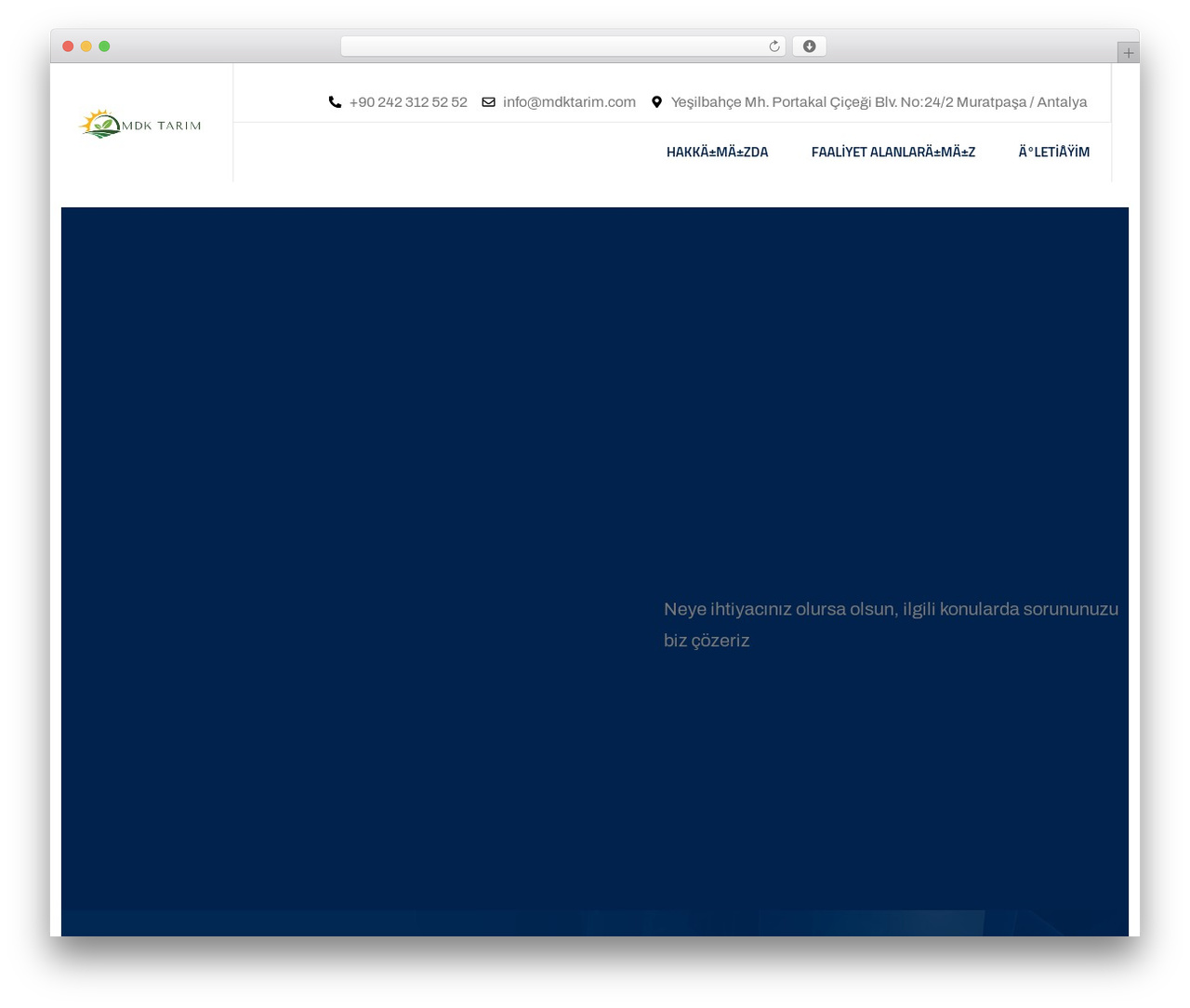The height and width of the screenshot is (1008, 1190).
Task: Click the phone handset icon
Action: (335, 102)
